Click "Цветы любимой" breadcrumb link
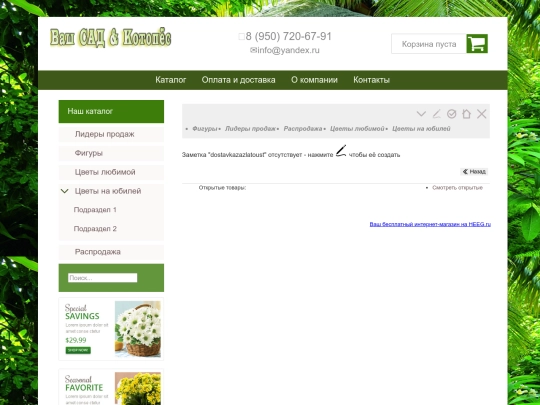The height and width of the screenshot is (405, 540). coord(357,128)
